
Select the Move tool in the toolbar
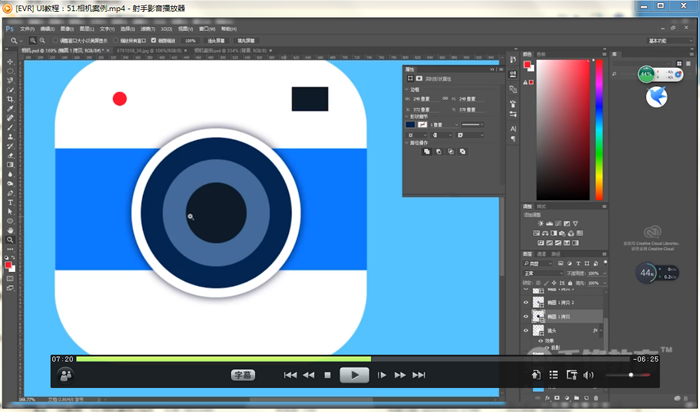click(x=10, y=62)
